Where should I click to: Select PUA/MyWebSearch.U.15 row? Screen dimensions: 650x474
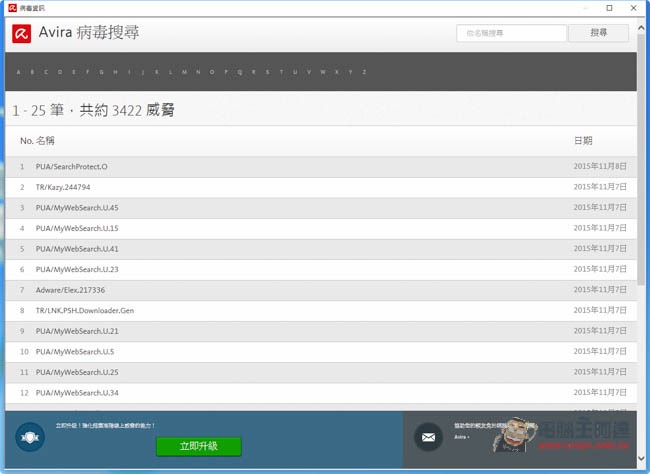tap(321, 228)
